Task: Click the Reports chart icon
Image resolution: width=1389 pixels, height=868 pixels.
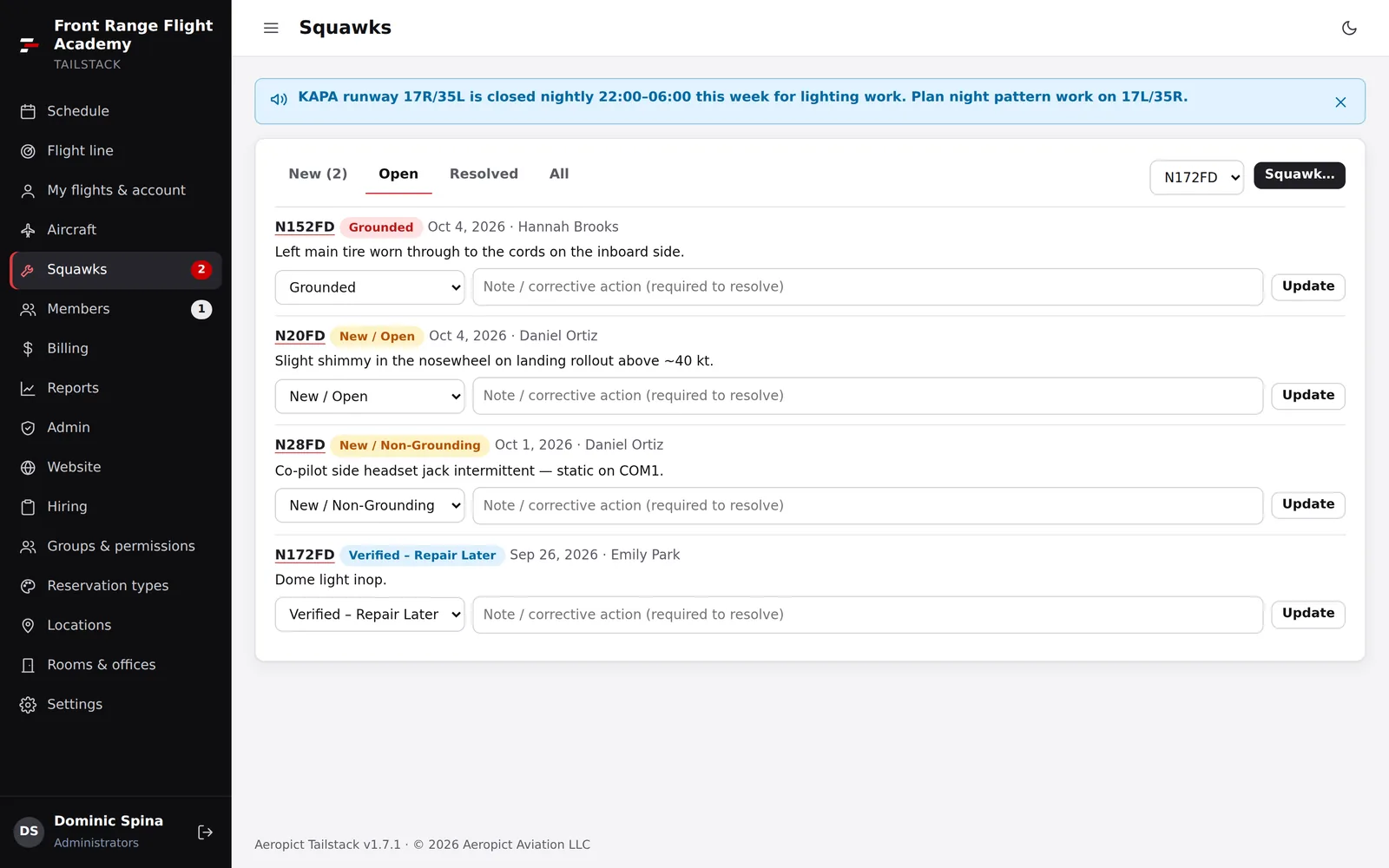Action: pyautogui.click(x=28, y=388)
